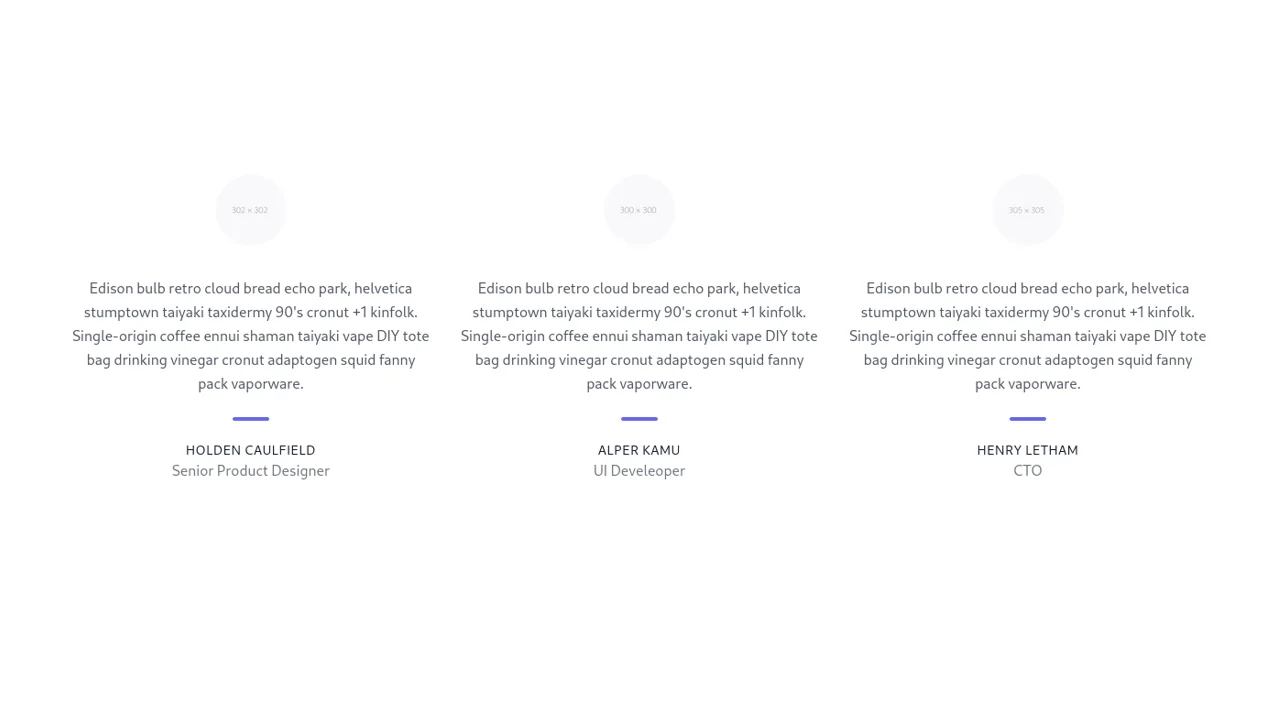This screenshot has width=1280, height=720.
Task: Click "pack vaporware." in Alper Kamu's testimonial
Action: (639, 384)
